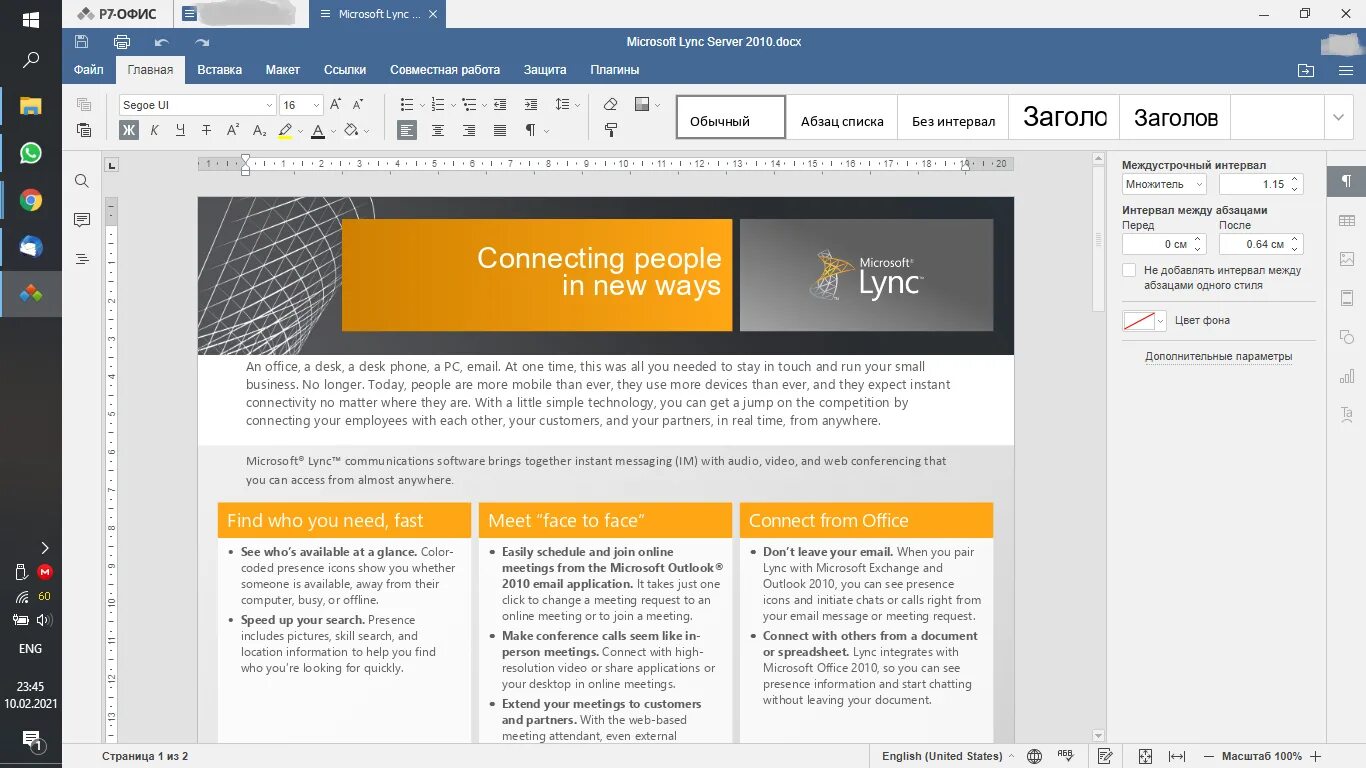Fit document to width
This screenshot has height=768, width=1366.
1177,756
